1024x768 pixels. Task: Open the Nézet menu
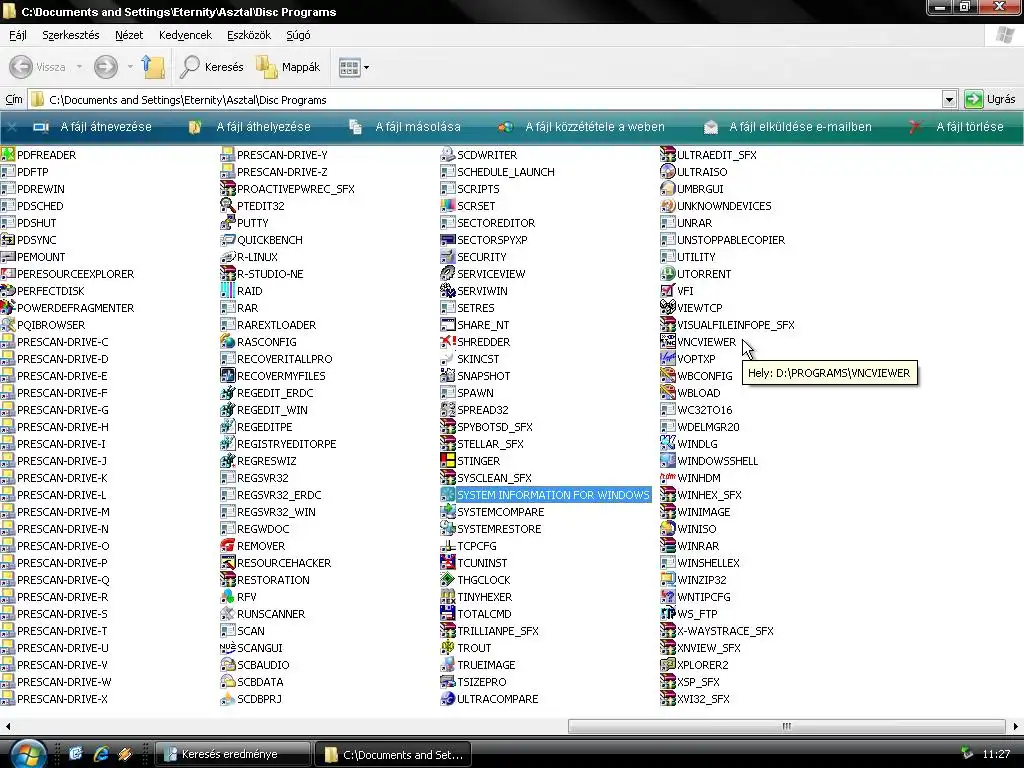pyautogui.click(x=129, y=35)
